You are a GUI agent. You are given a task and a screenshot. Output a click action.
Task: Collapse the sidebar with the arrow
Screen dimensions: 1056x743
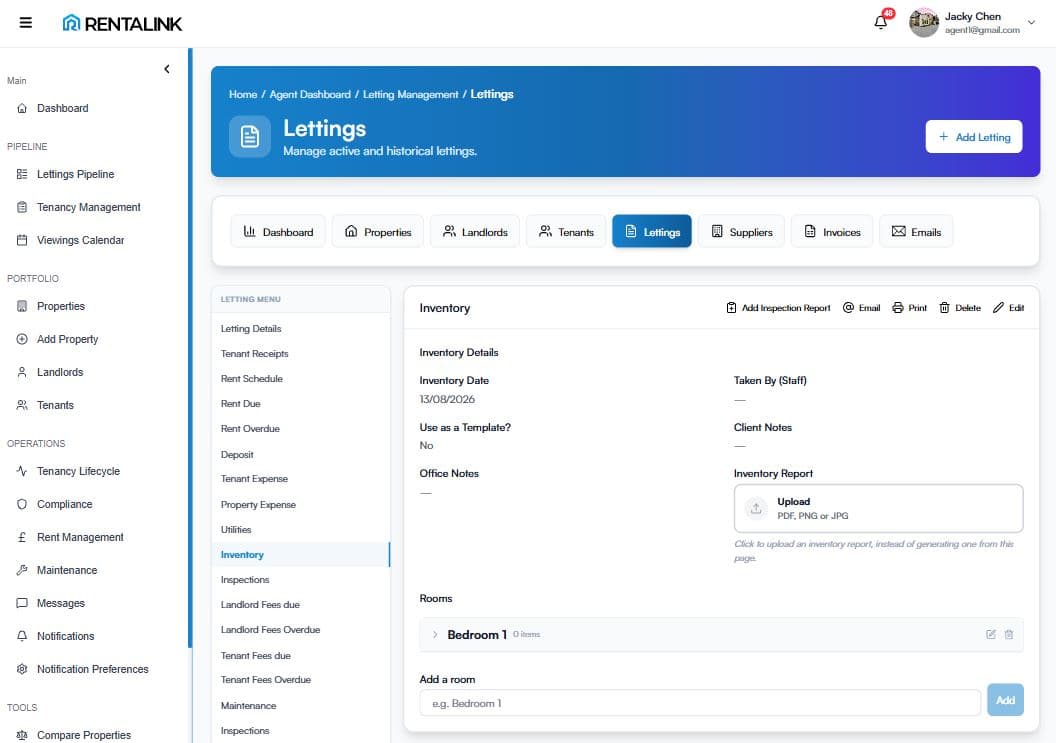pyautogui.click(x=166, y=69)
